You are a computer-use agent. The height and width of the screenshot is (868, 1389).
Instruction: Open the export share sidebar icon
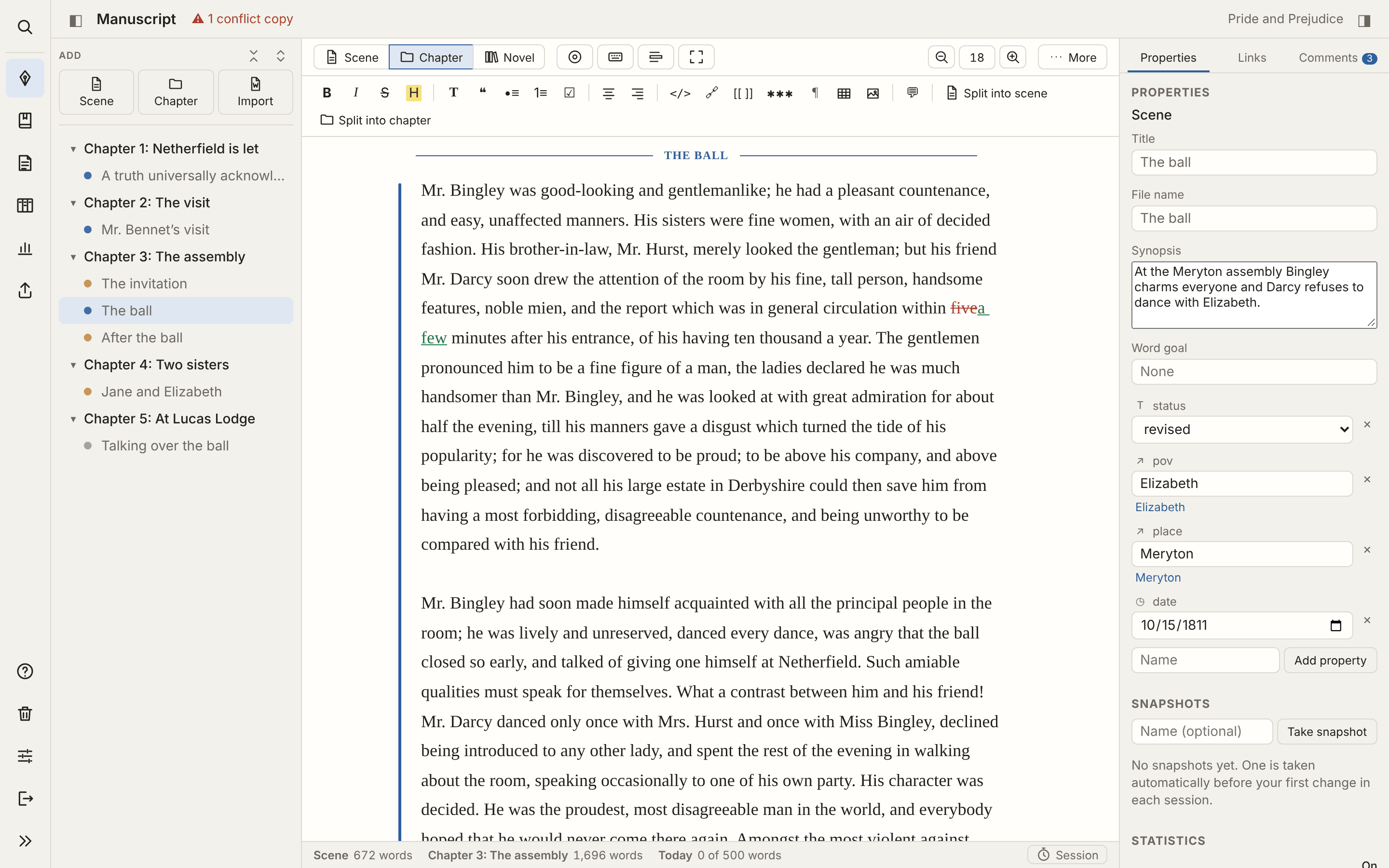pos(25,290)
